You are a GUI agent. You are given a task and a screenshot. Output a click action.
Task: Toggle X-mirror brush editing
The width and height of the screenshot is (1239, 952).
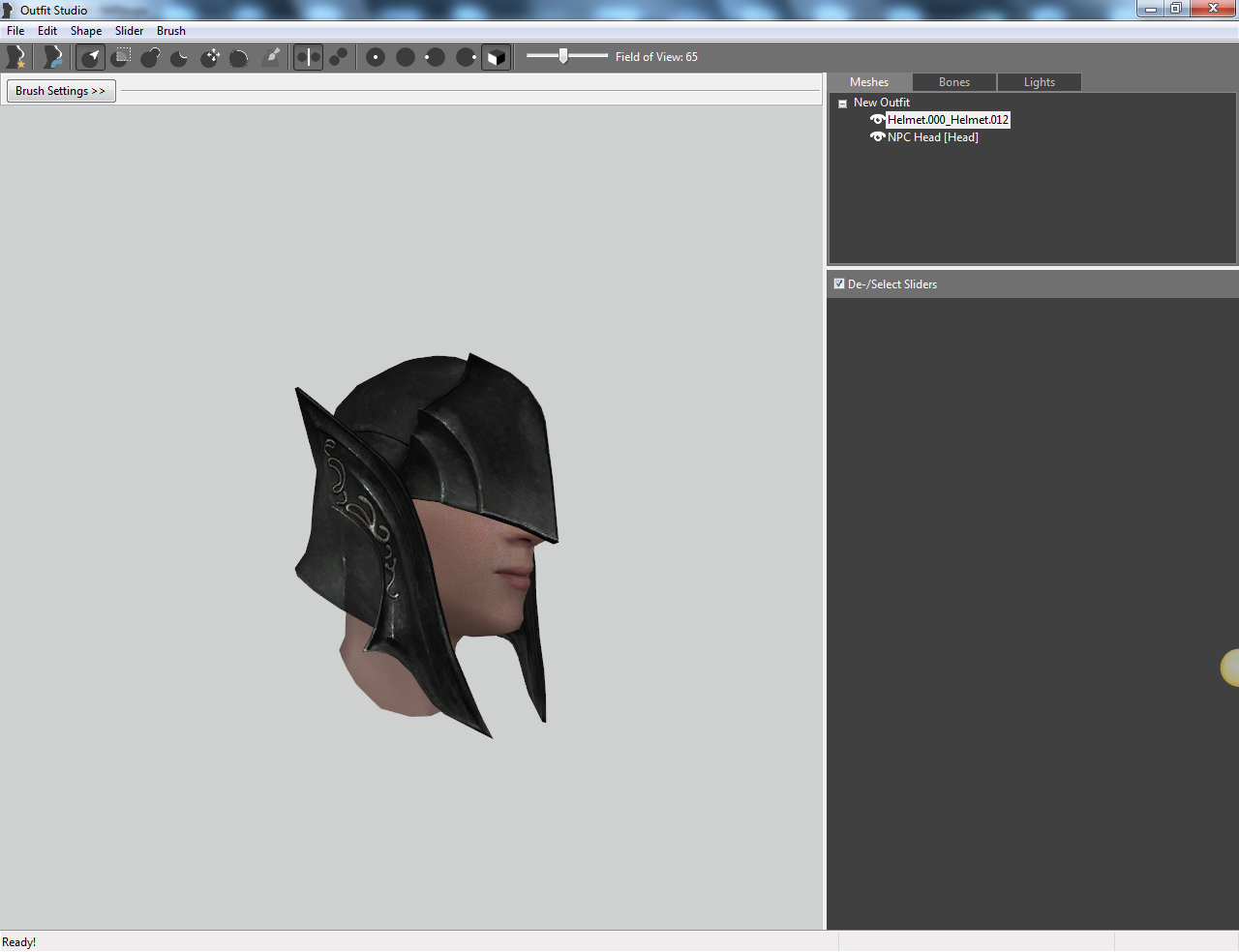[x=308, y=57]
